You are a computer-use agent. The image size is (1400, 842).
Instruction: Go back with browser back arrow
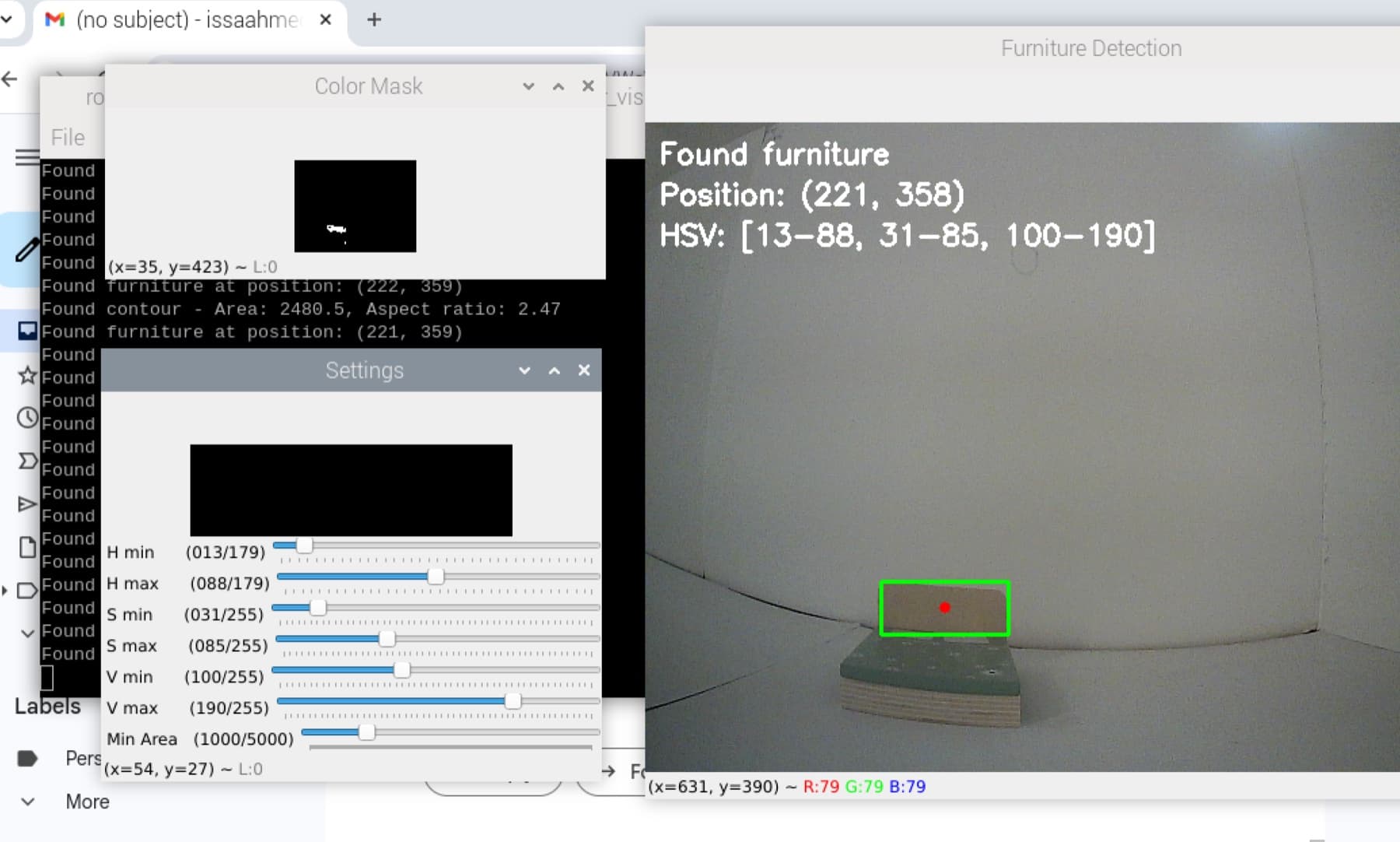(x=9, y=79)
